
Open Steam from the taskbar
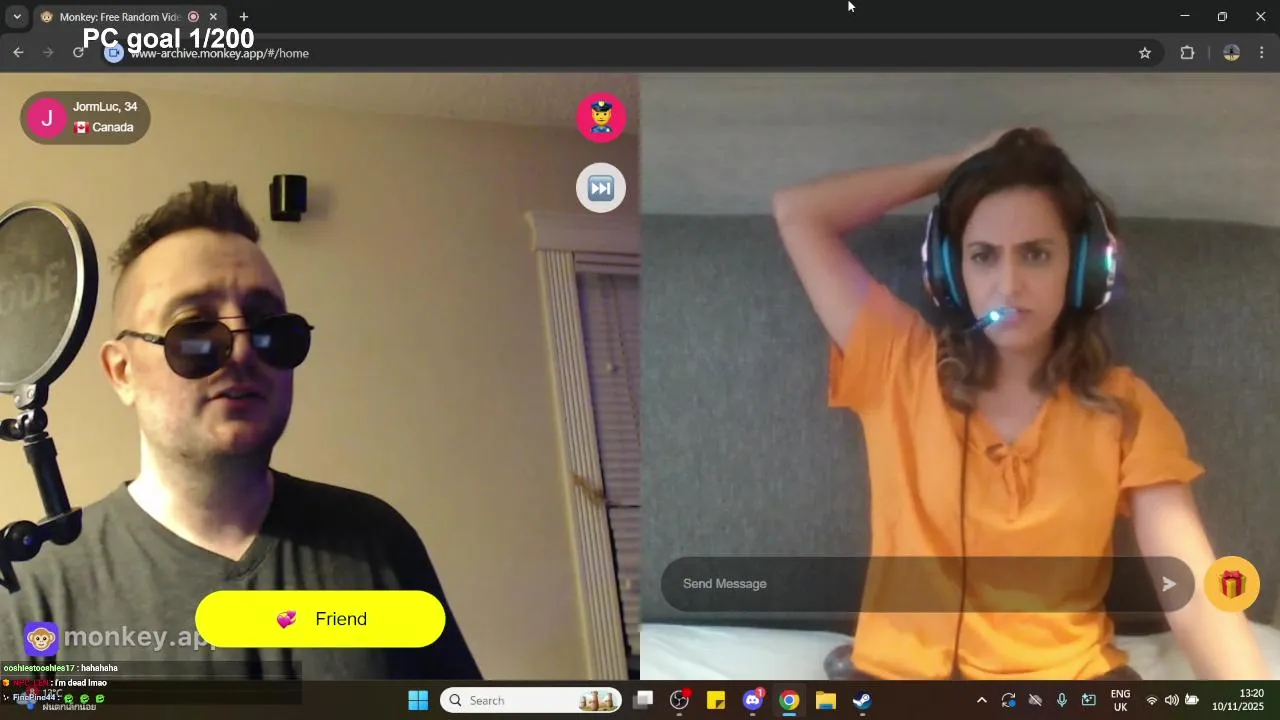pyautogui.click(x=861, y=700)
